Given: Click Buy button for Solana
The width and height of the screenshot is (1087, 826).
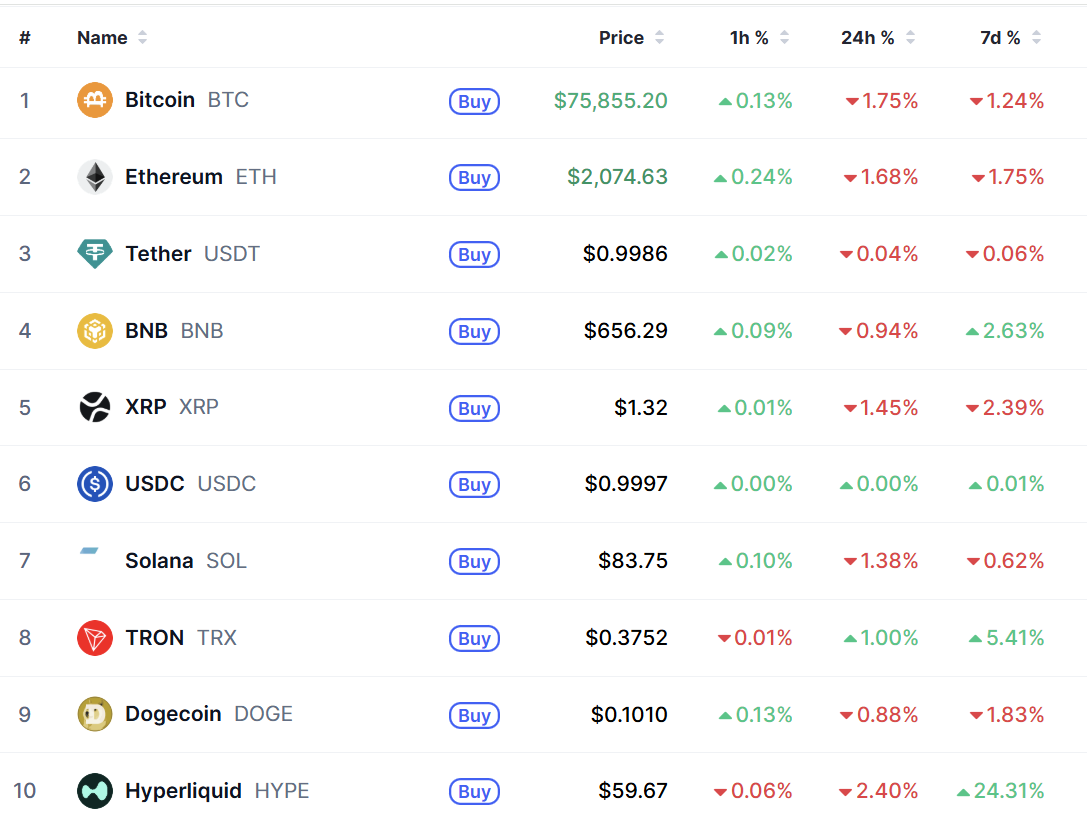Looking at the screenshot, I should [x=474, y=561].
